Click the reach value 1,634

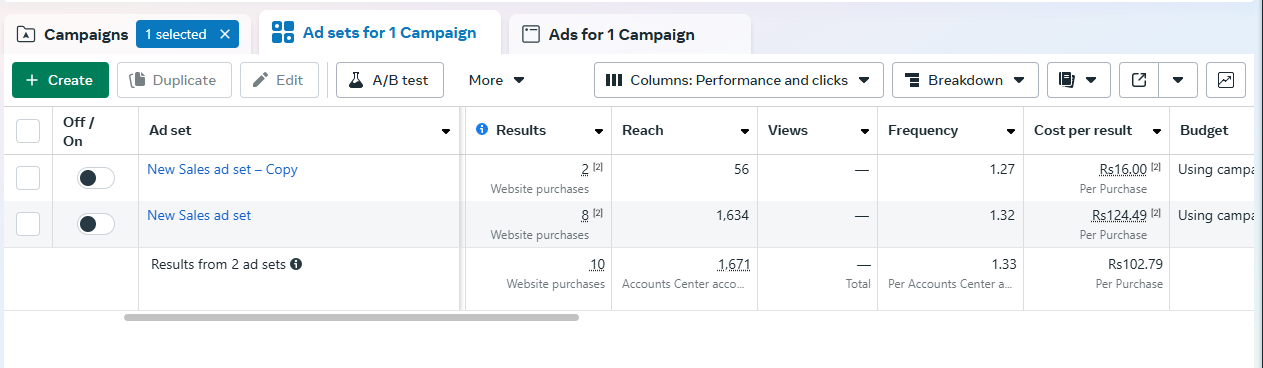pos(732,215)
